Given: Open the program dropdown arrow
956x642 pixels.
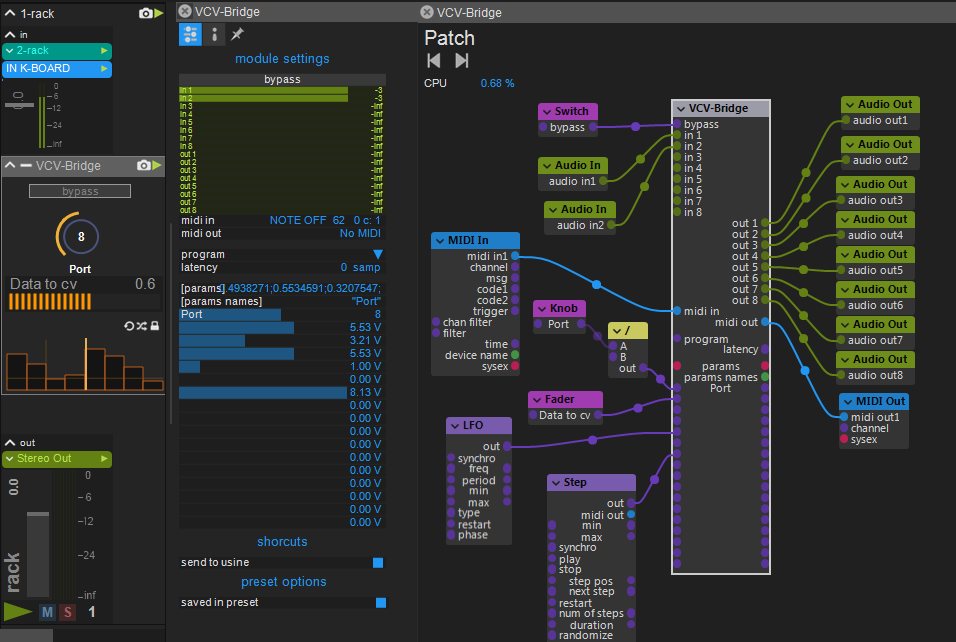Looking at the screenshot, I should pyautogui.click(x=377, y=254).
